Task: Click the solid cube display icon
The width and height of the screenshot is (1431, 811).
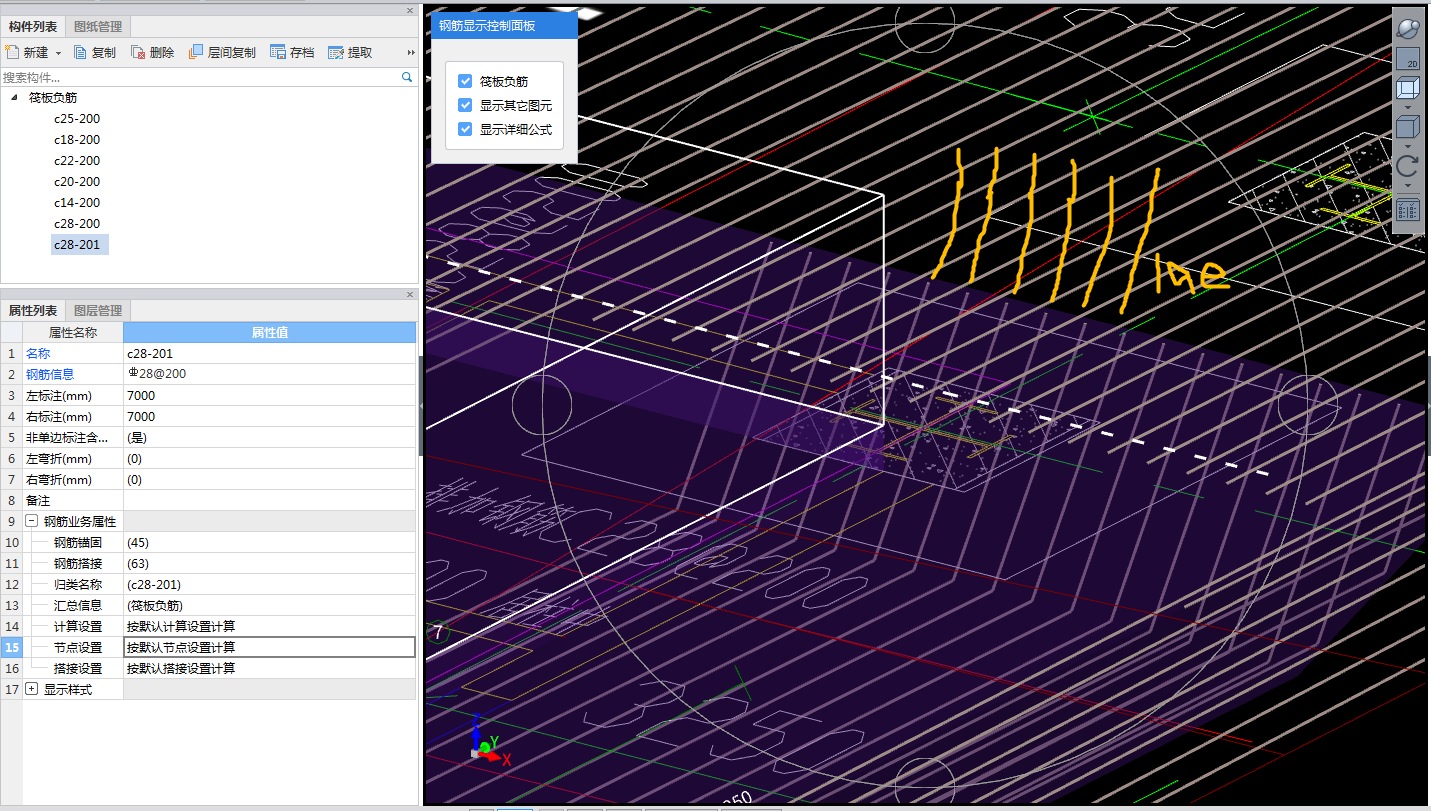Action: (x=1407, y=127)
